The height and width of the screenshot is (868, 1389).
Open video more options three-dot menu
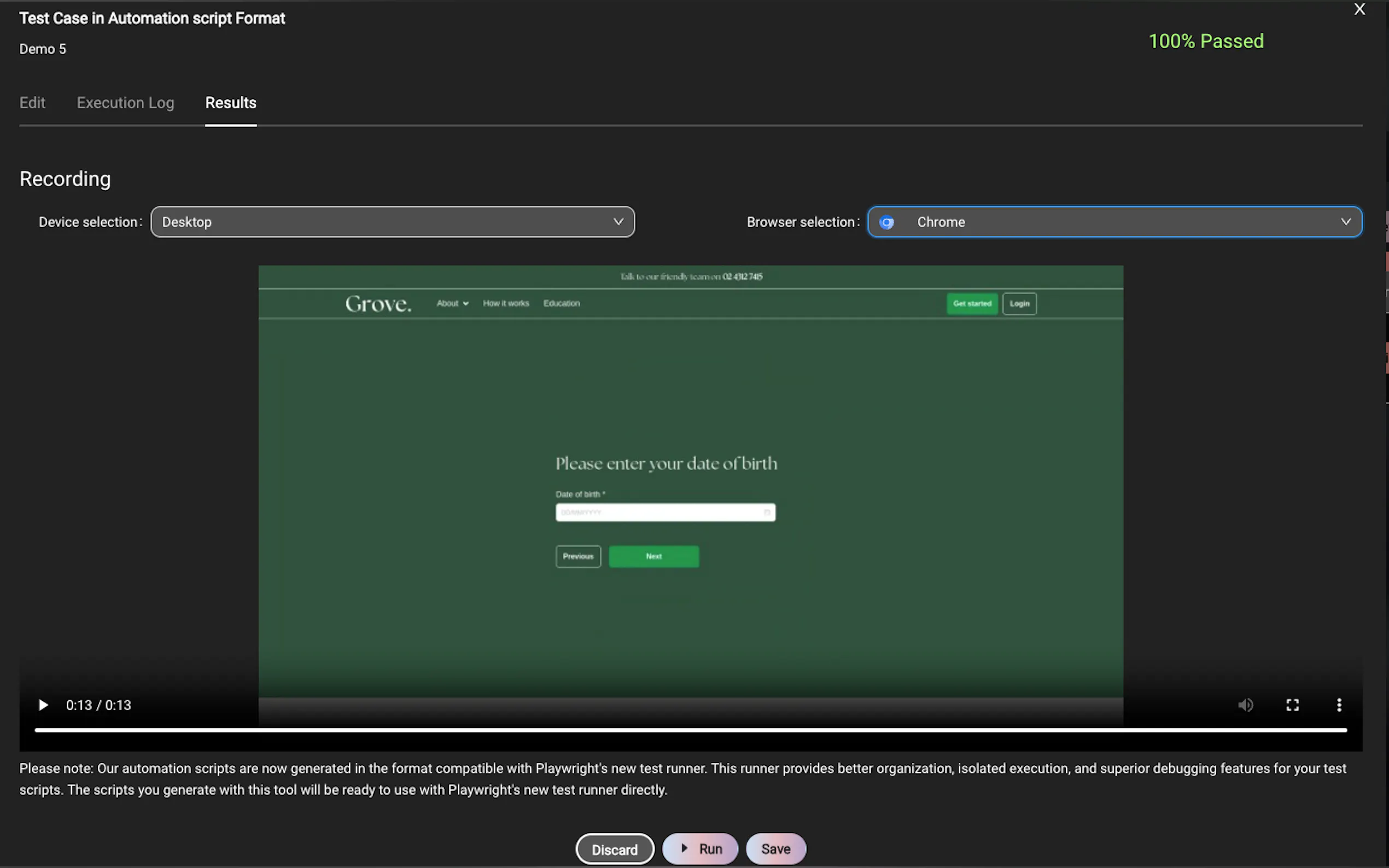(1339, 705)
